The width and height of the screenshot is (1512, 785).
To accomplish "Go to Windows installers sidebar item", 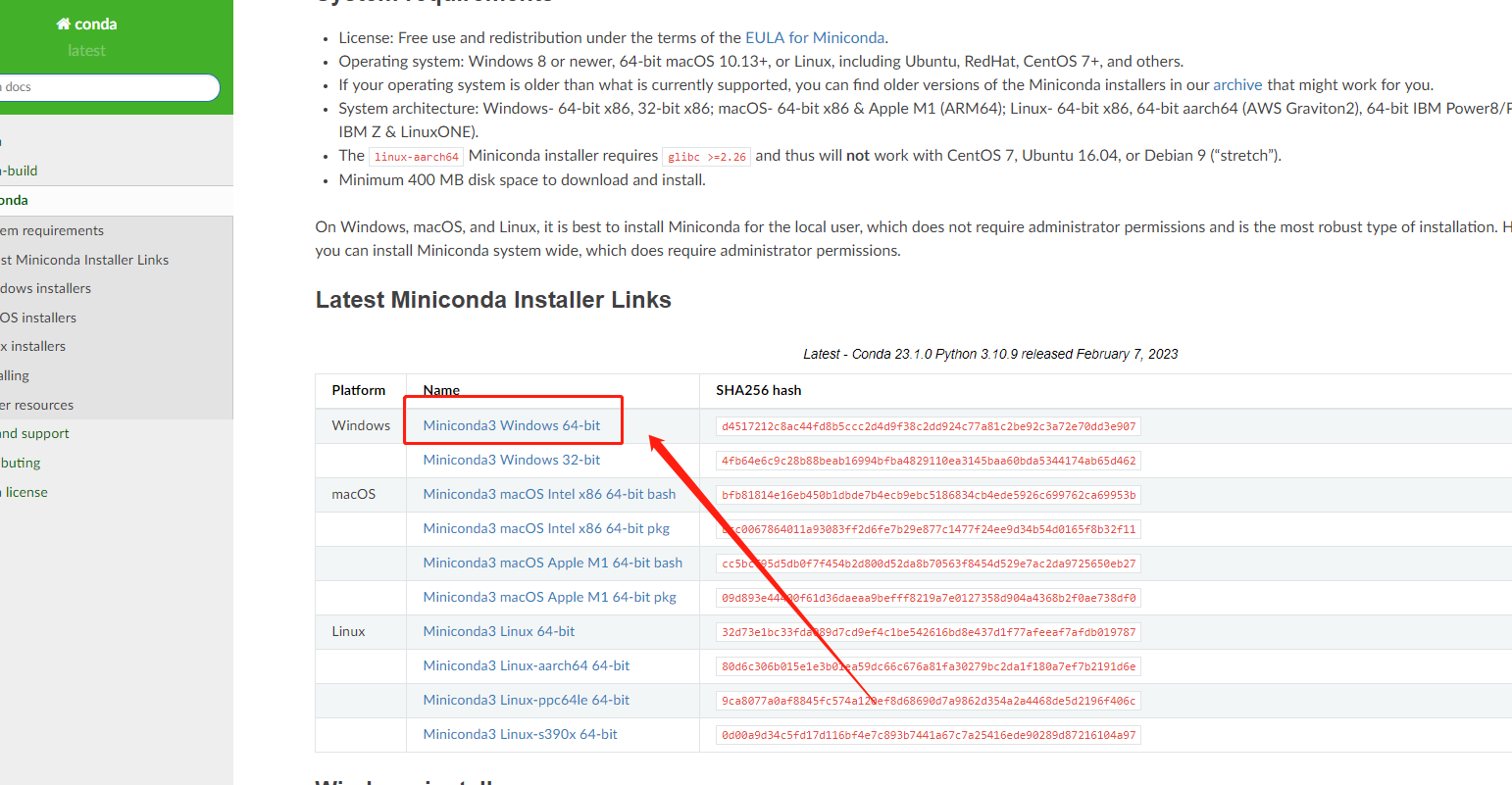I will point(116,288).
